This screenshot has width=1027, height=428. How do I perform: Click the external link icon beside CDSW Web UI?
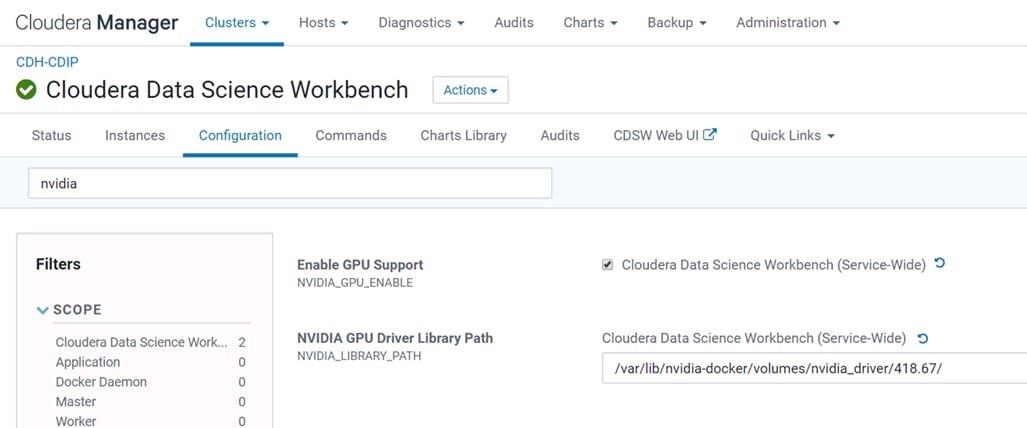[x=710, y=135]
